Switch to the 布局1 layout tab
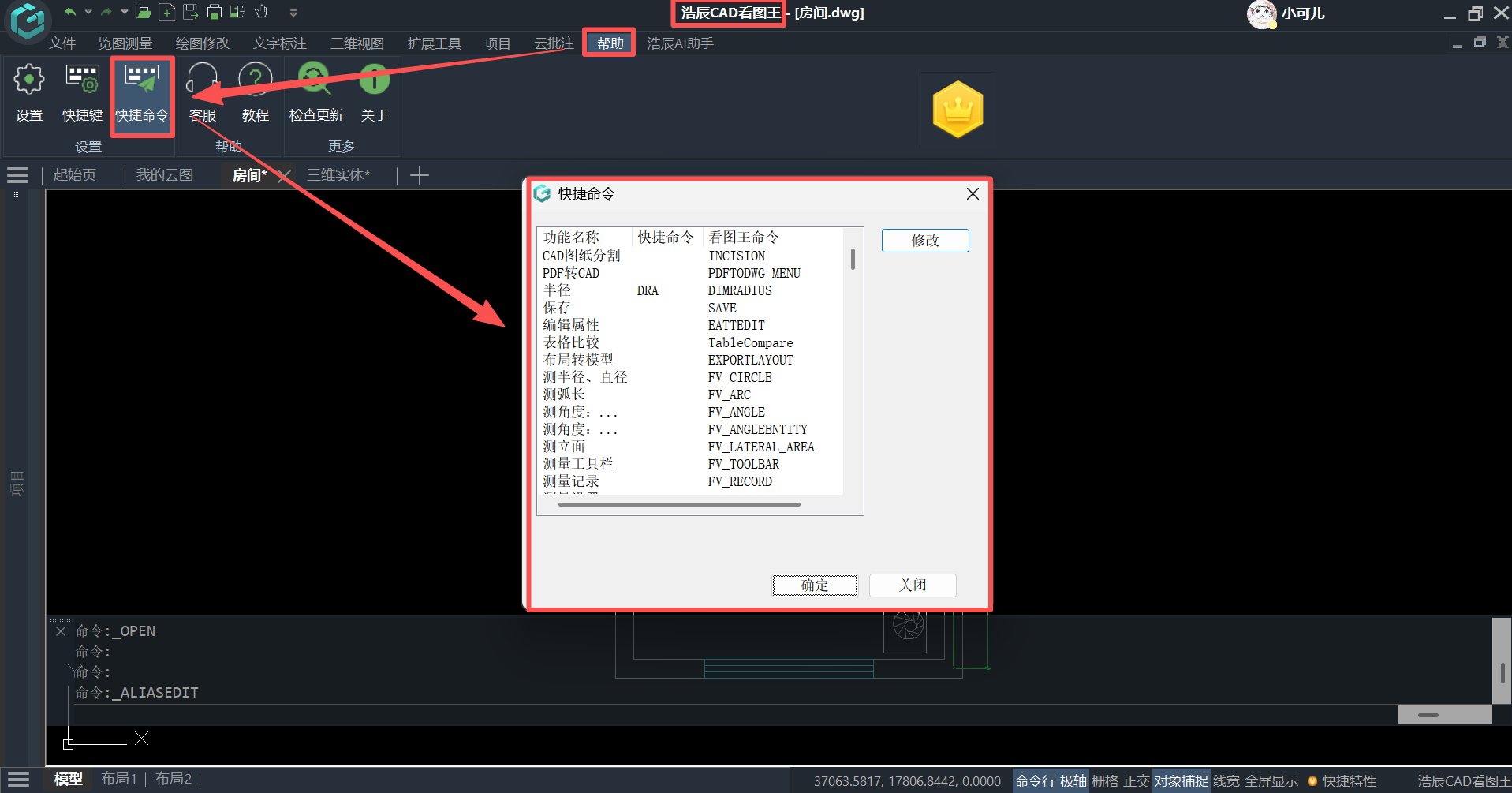The width and height of the screenshot is (1512, 793). click(x=119, y=780)
